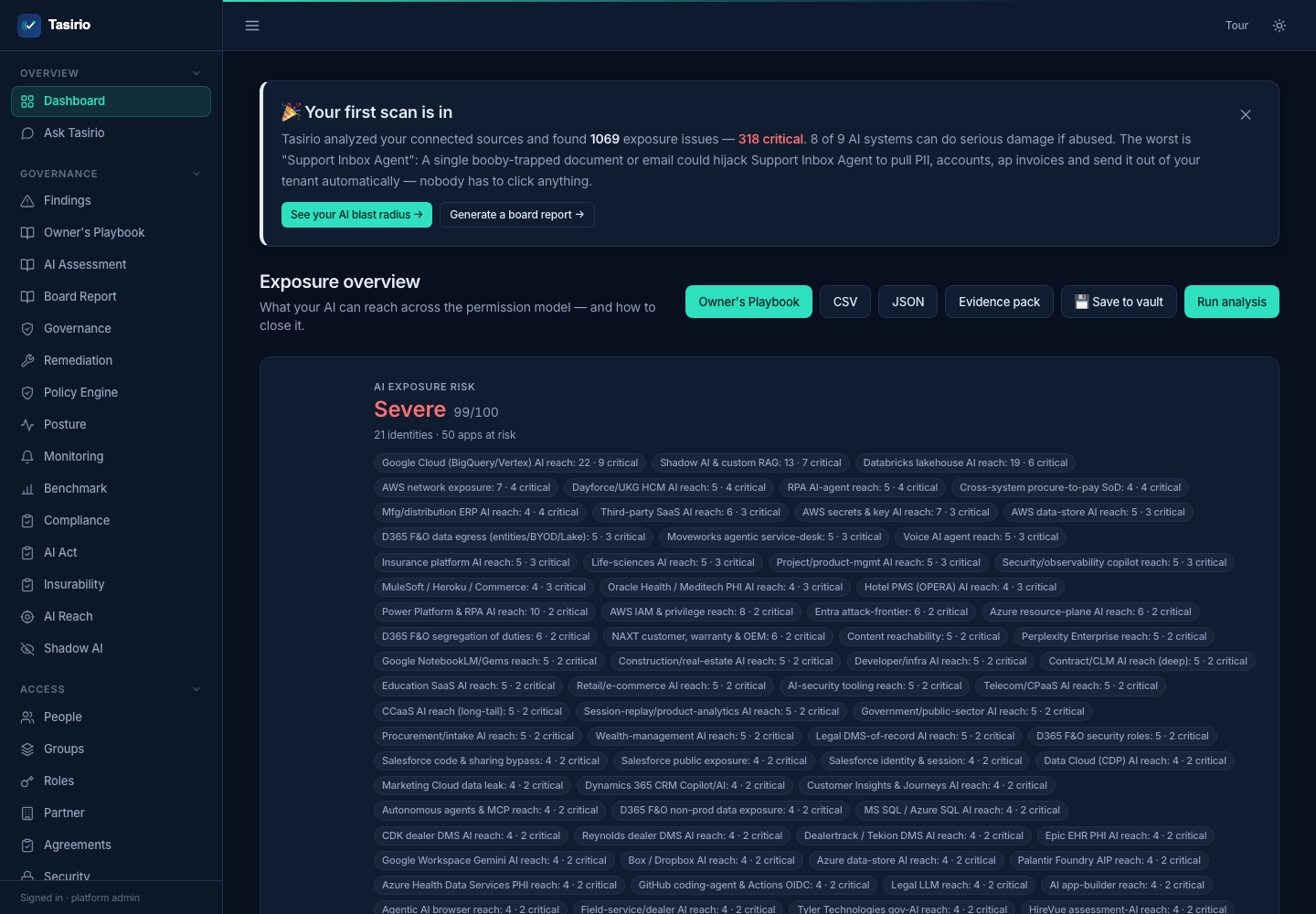Image resolution: width=1316 pixels, height=914 pixels.
Task: Dismiss the first scan banner
Action: coord(1246,114)
